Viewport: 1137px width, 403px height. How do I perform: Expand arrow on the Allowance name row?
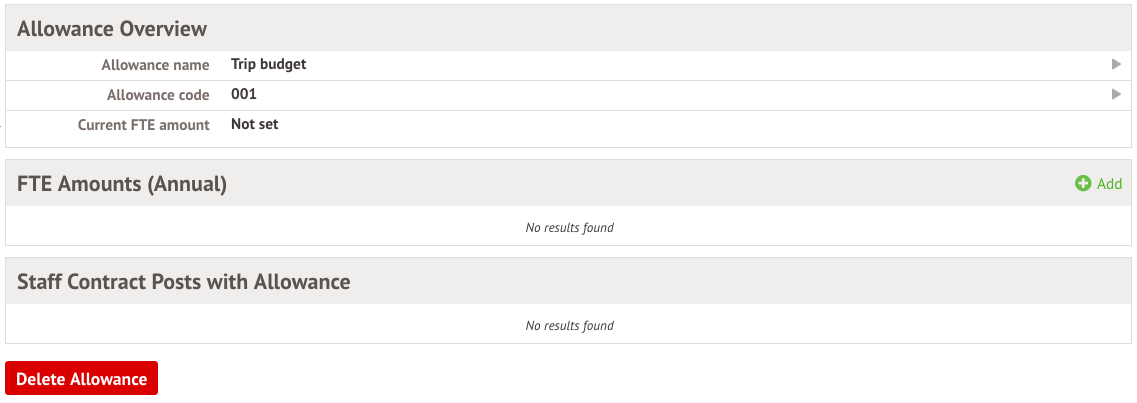click(1116, 65)
